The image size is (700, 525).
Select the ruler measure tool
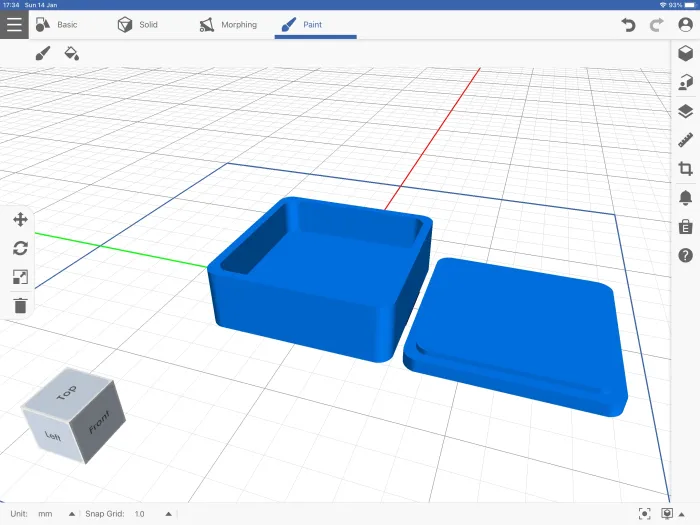685,141
